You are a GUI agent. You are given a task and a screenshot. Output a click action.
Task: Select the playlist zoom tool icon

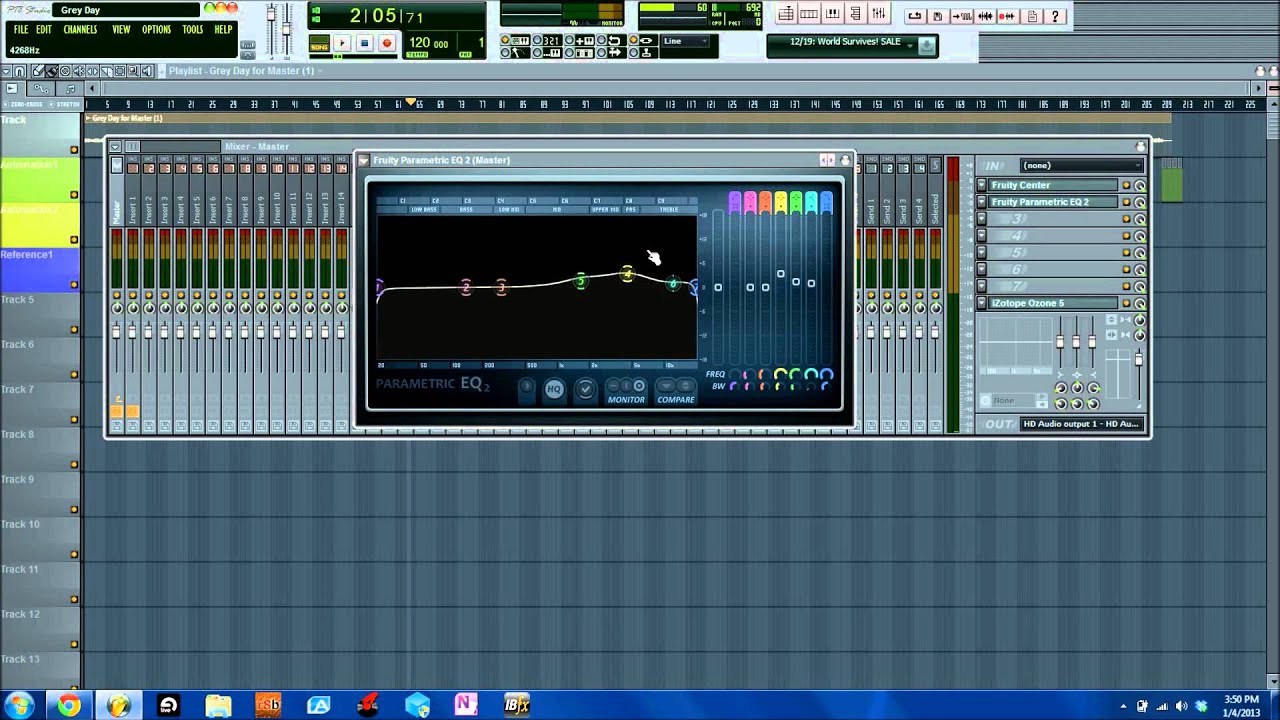[133, 71]
